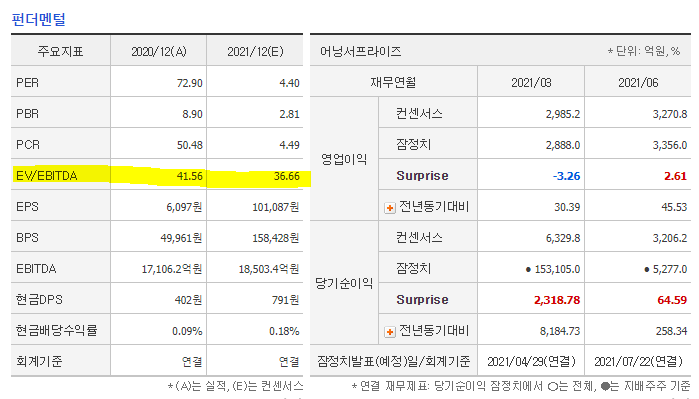Click the 2021/12(E) column header
699x399 pixels.
pyautogui.click(x=255, y=52)
